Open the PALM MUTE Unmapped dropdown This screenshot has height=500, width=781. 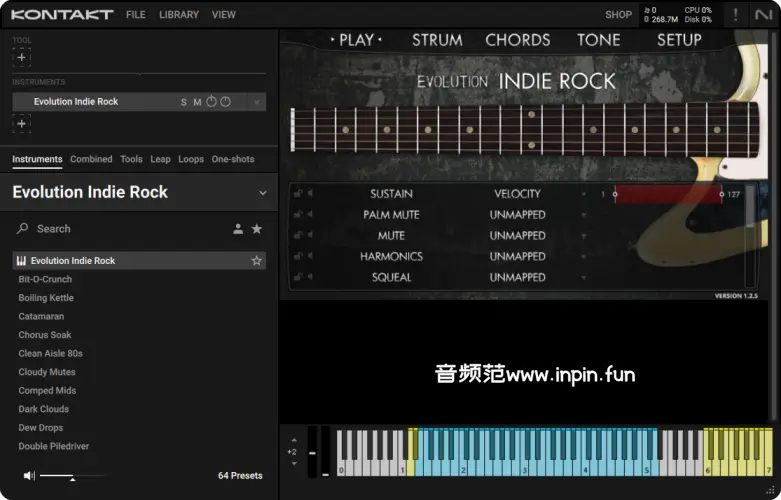click(x=584, y=215)
